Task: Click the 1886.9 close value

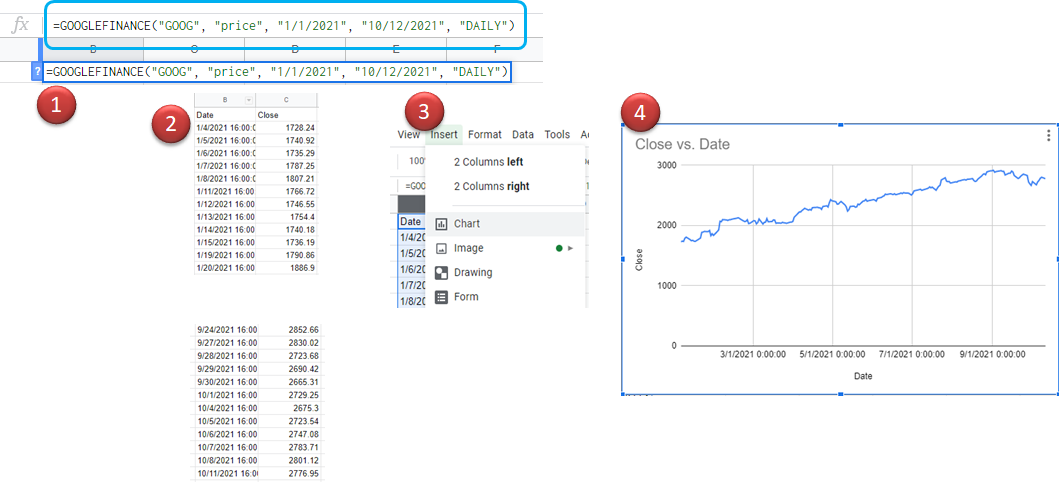Action: (x=304, y=268)
